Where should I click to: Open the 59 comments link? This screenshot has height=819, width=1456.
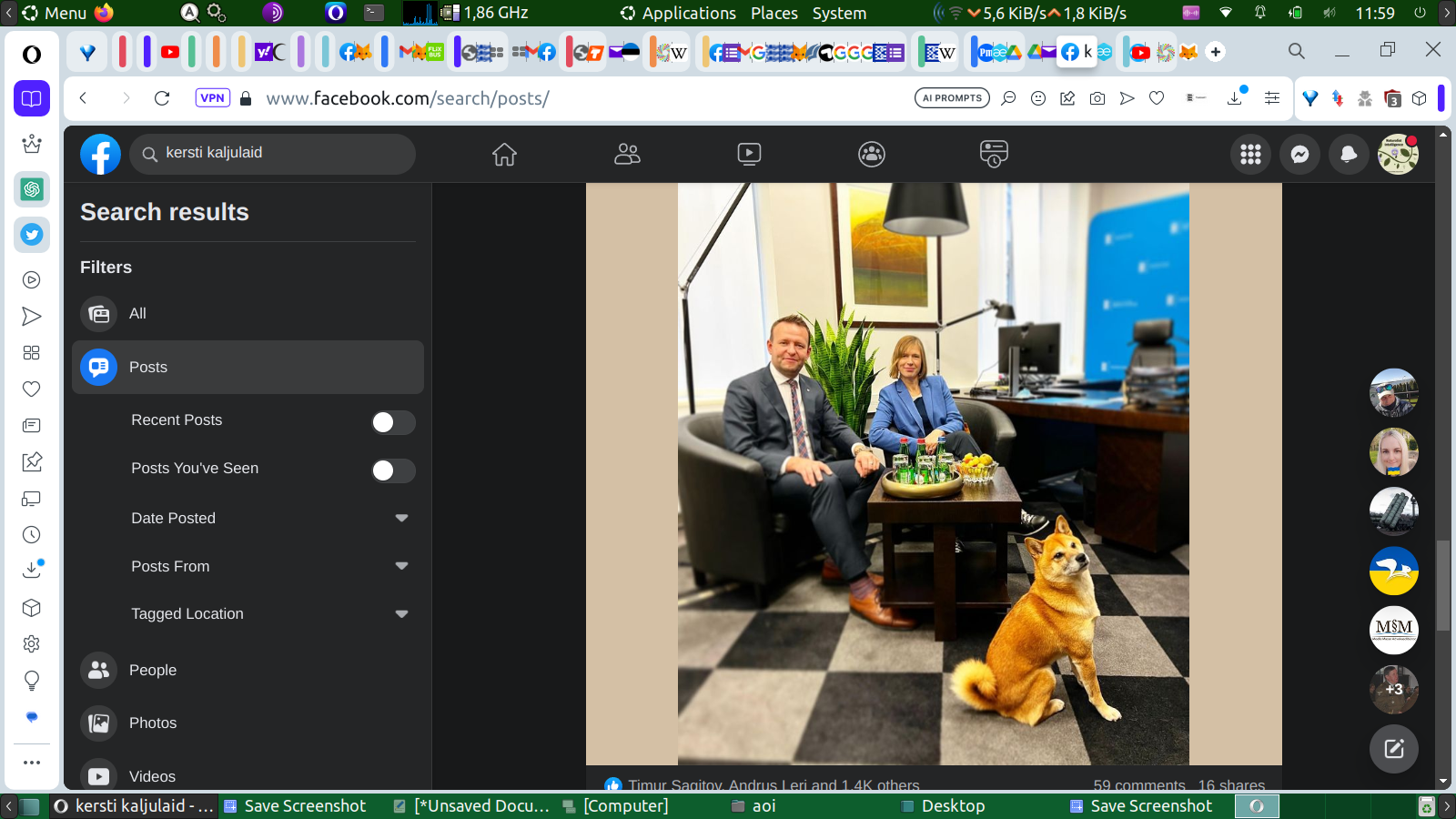1138,784
